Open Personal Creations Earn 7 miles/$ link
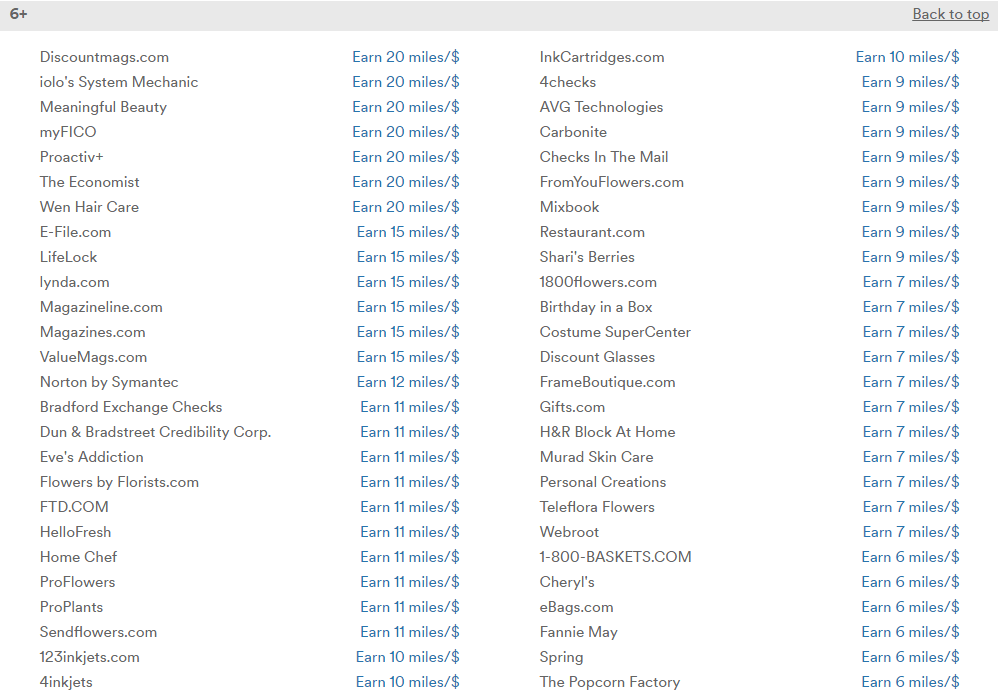998x698 pixels. point(911,482)
